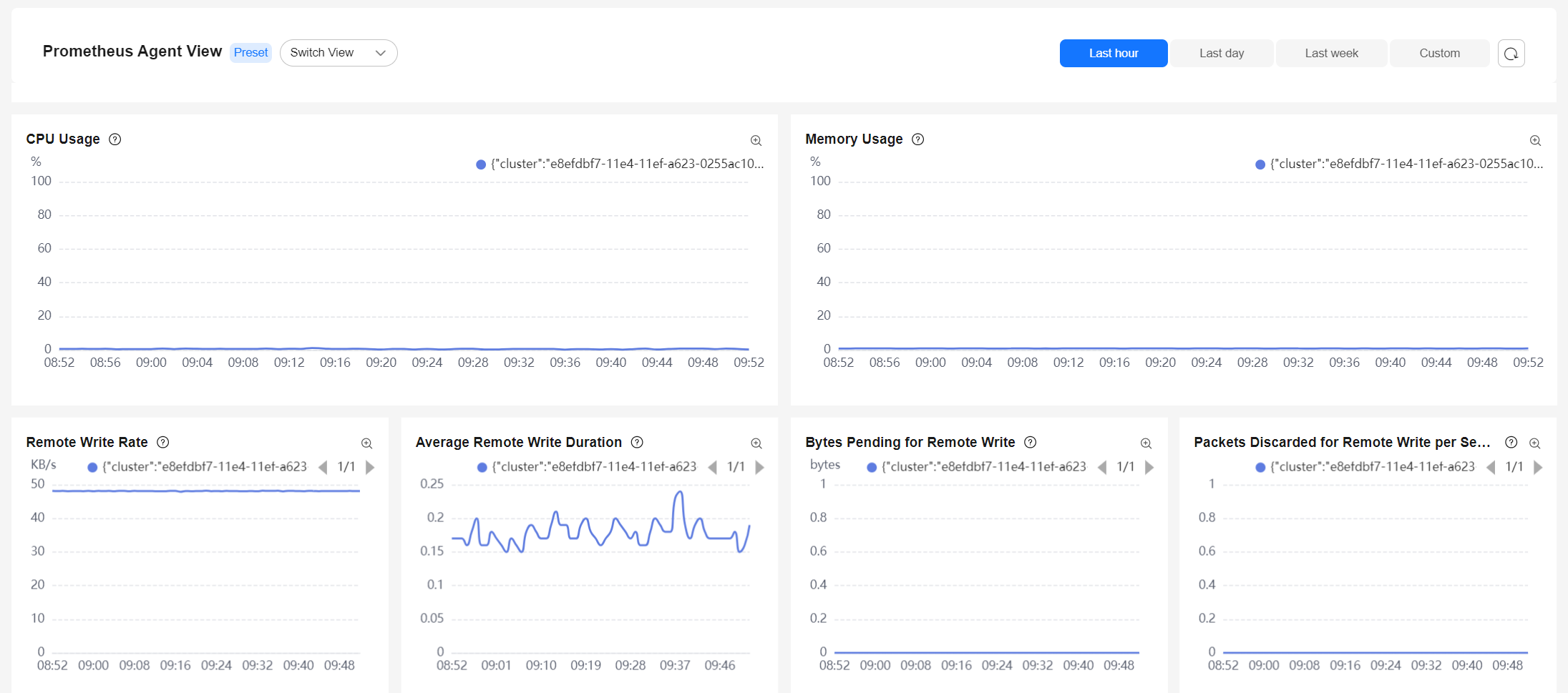Screen dimensions: 1568x693
Task: Click the Remote Write Rate line near 50 KB/s
Action: point(206,491)
